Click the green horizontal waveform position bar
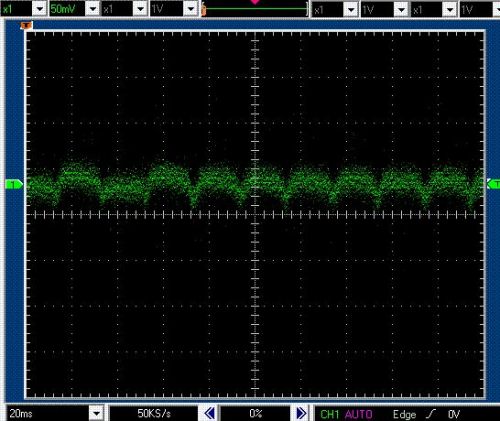500x421 pixels. [256, 9]
